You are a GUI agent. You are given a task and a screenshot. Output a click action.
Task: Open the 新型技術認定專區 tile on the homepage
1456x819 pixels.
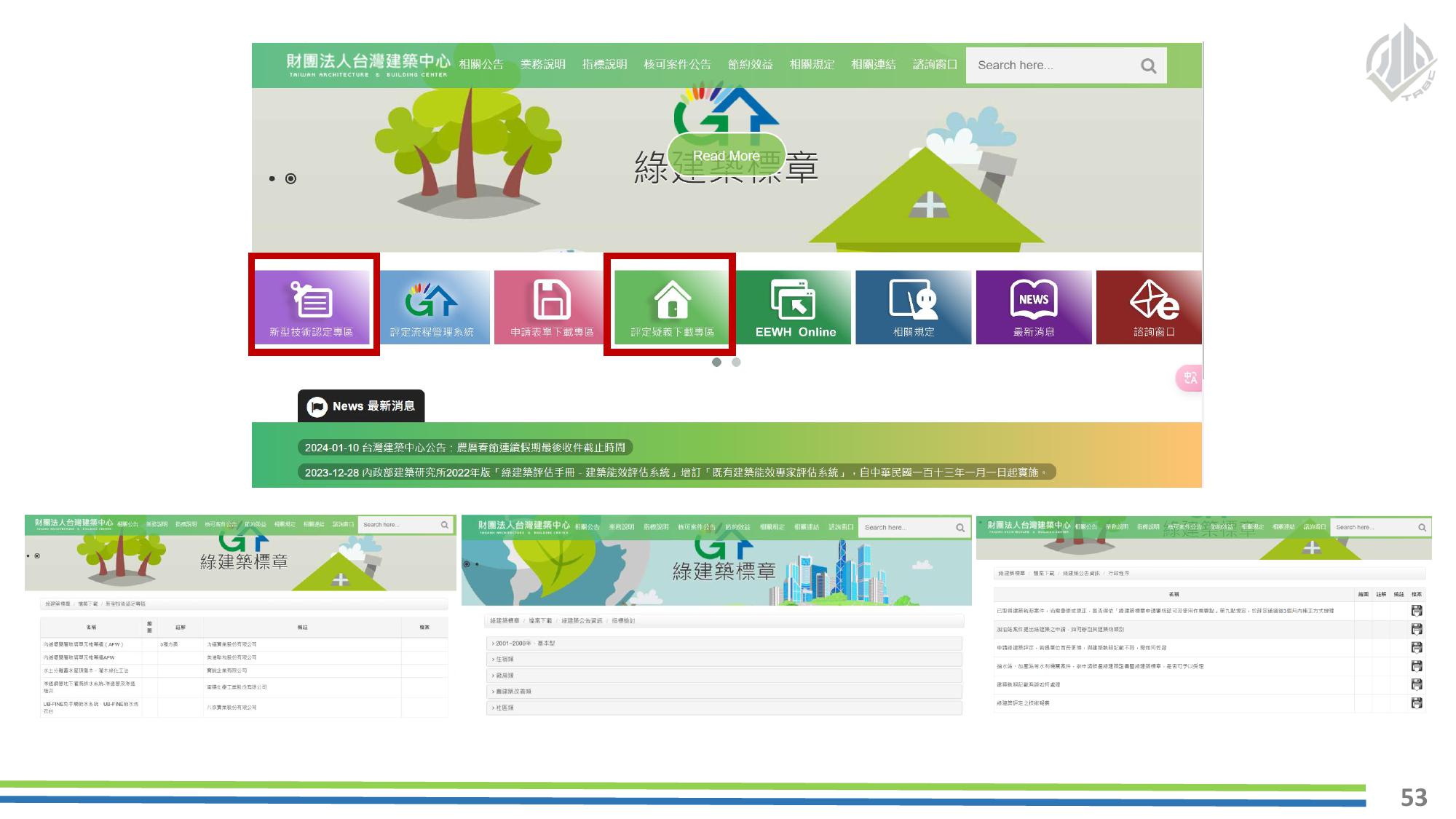312,306
